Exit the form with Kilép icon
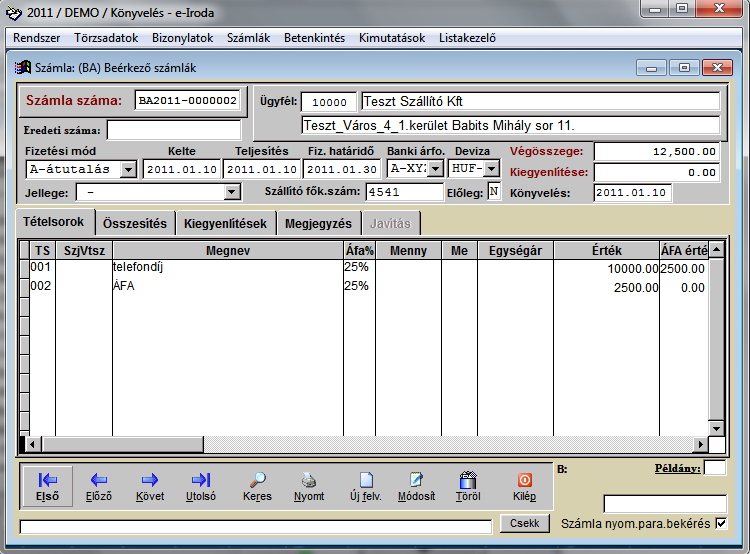 click(x=524, y=485)
